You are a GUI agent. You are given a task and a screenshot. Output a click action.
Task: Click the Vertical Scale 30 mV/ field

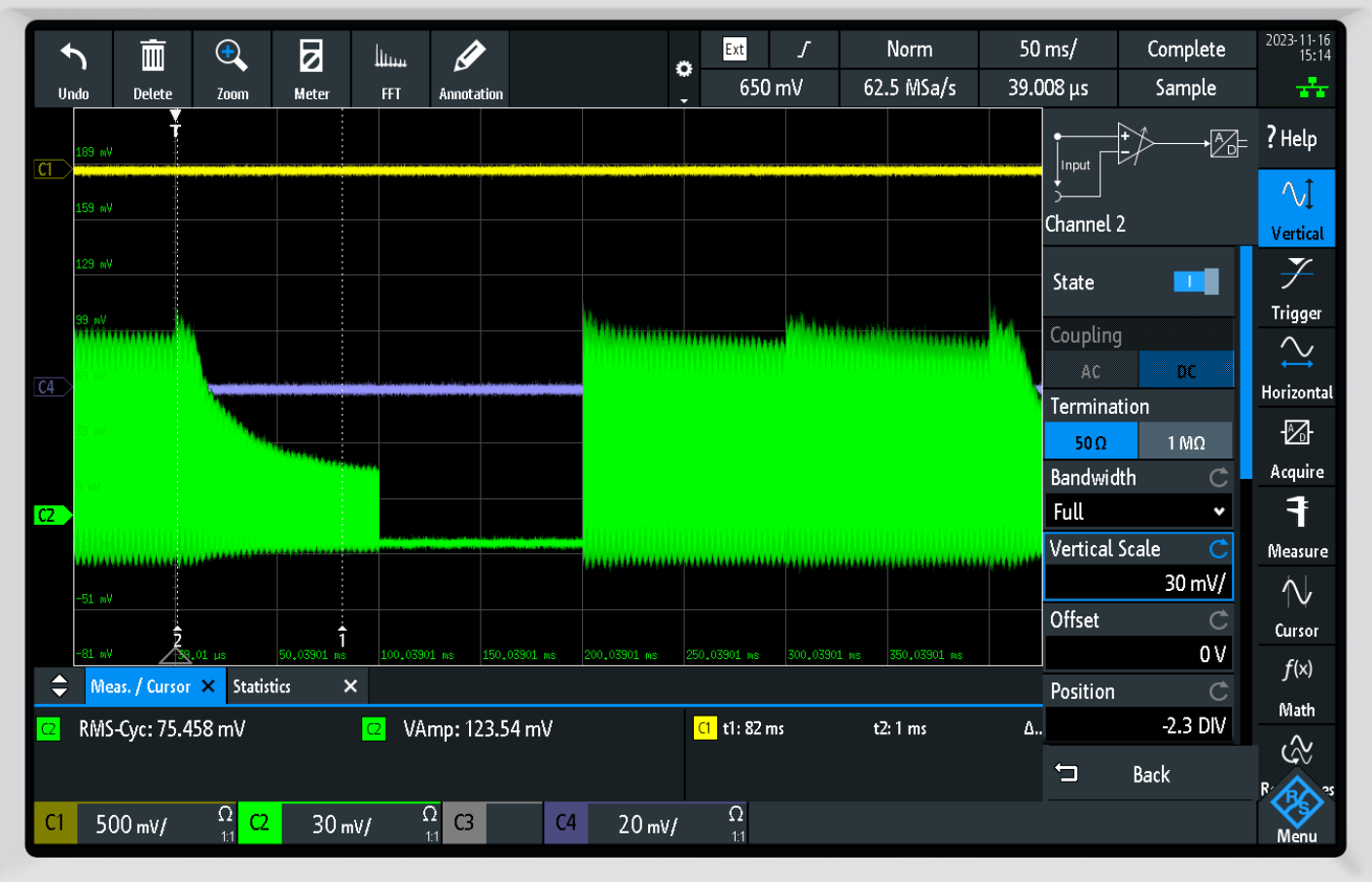[x=1137, y=582]
